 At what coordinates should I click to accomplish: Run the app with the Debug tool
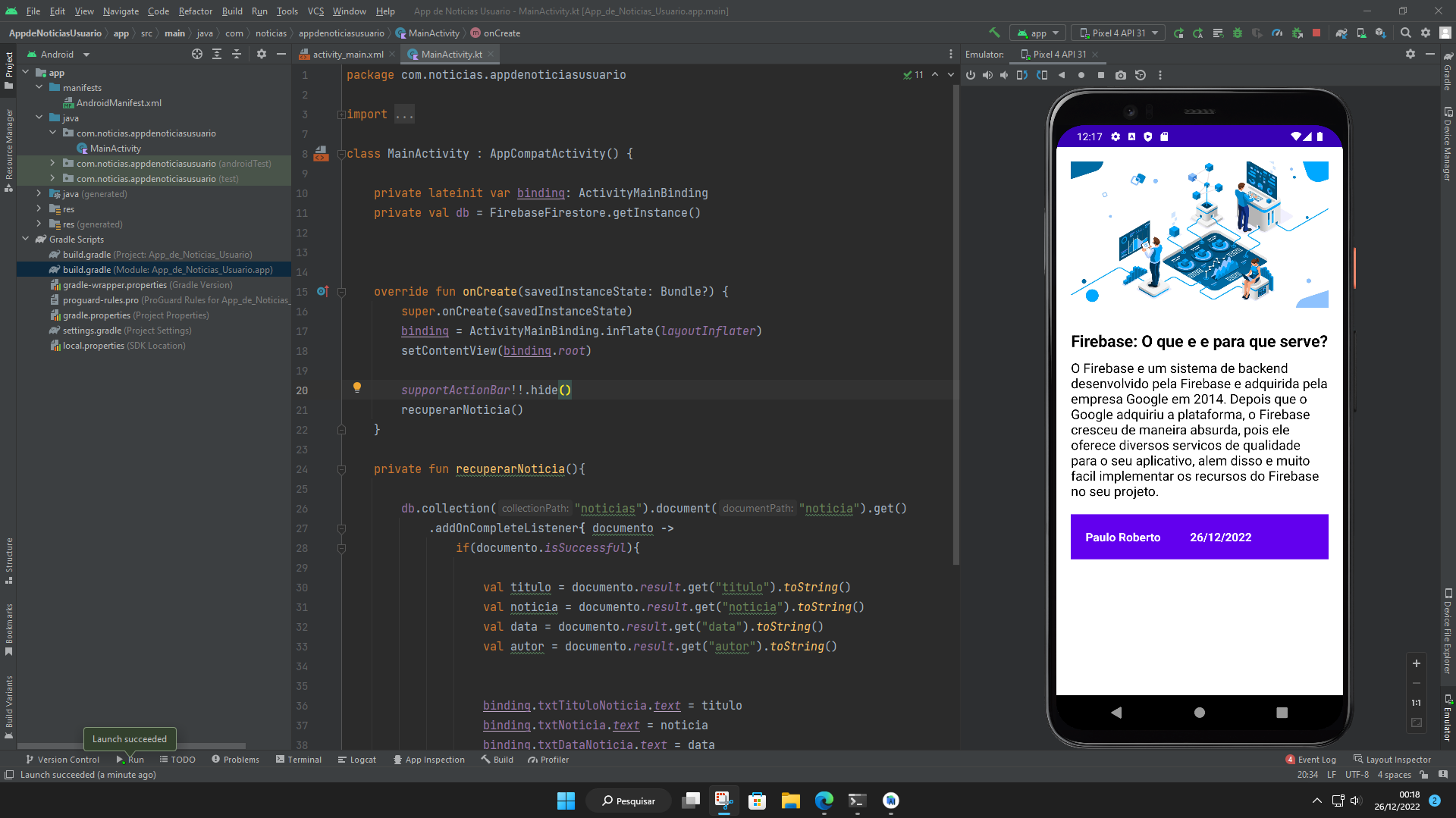point(1238,33)
